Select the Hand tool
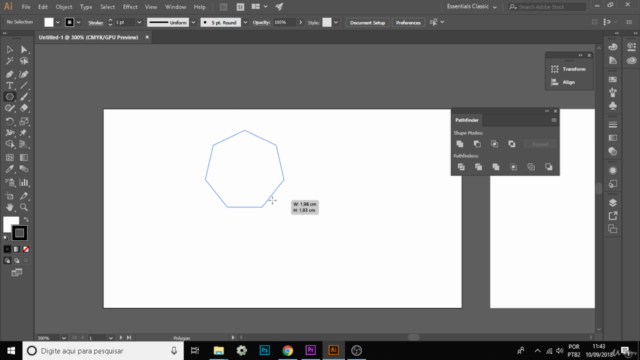Viewport: 640px width, 360px height. coord(10,207)
